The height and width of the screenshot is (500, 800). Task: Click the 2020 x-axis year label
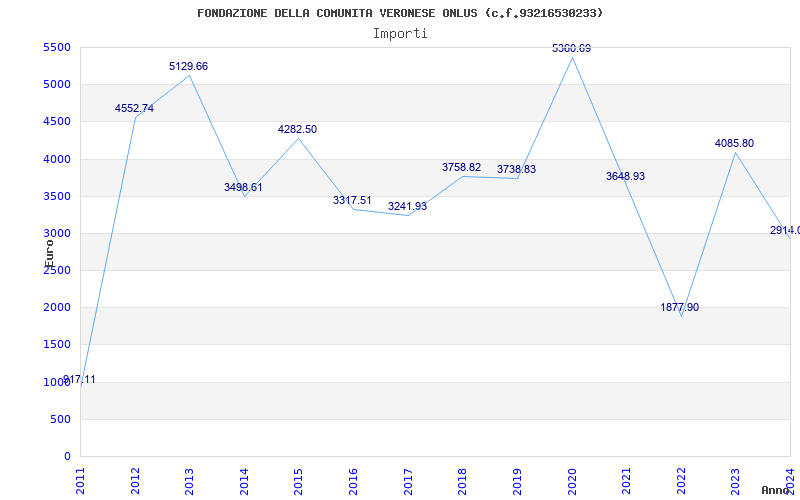pos(571,481)
